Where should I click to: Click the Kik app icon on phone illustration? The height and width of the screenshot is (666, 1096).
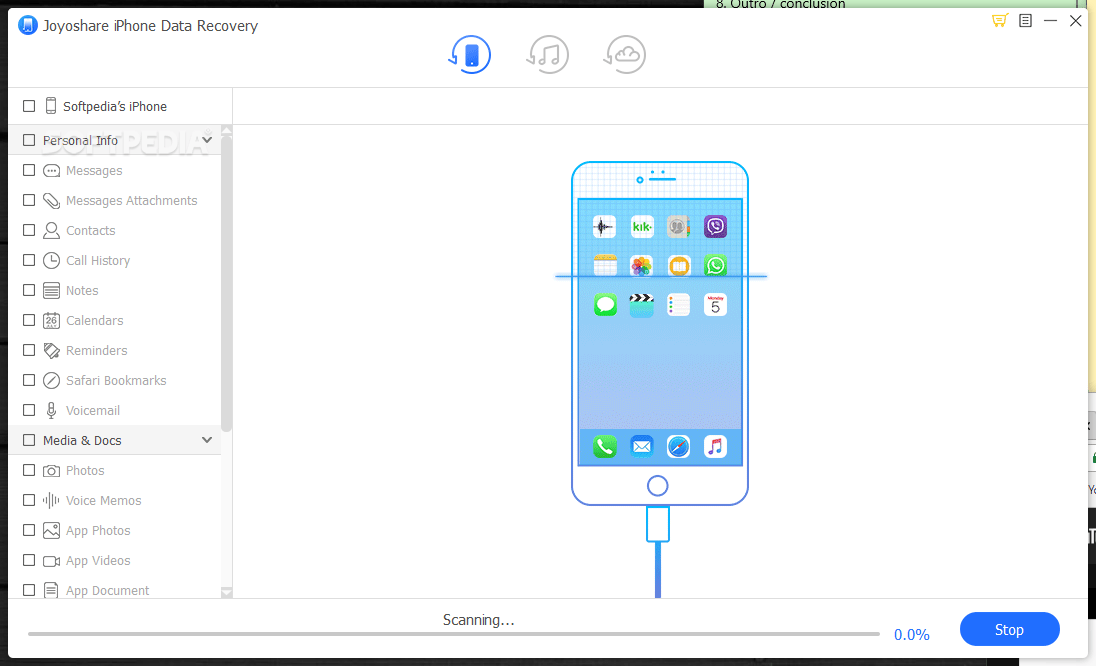642,226
